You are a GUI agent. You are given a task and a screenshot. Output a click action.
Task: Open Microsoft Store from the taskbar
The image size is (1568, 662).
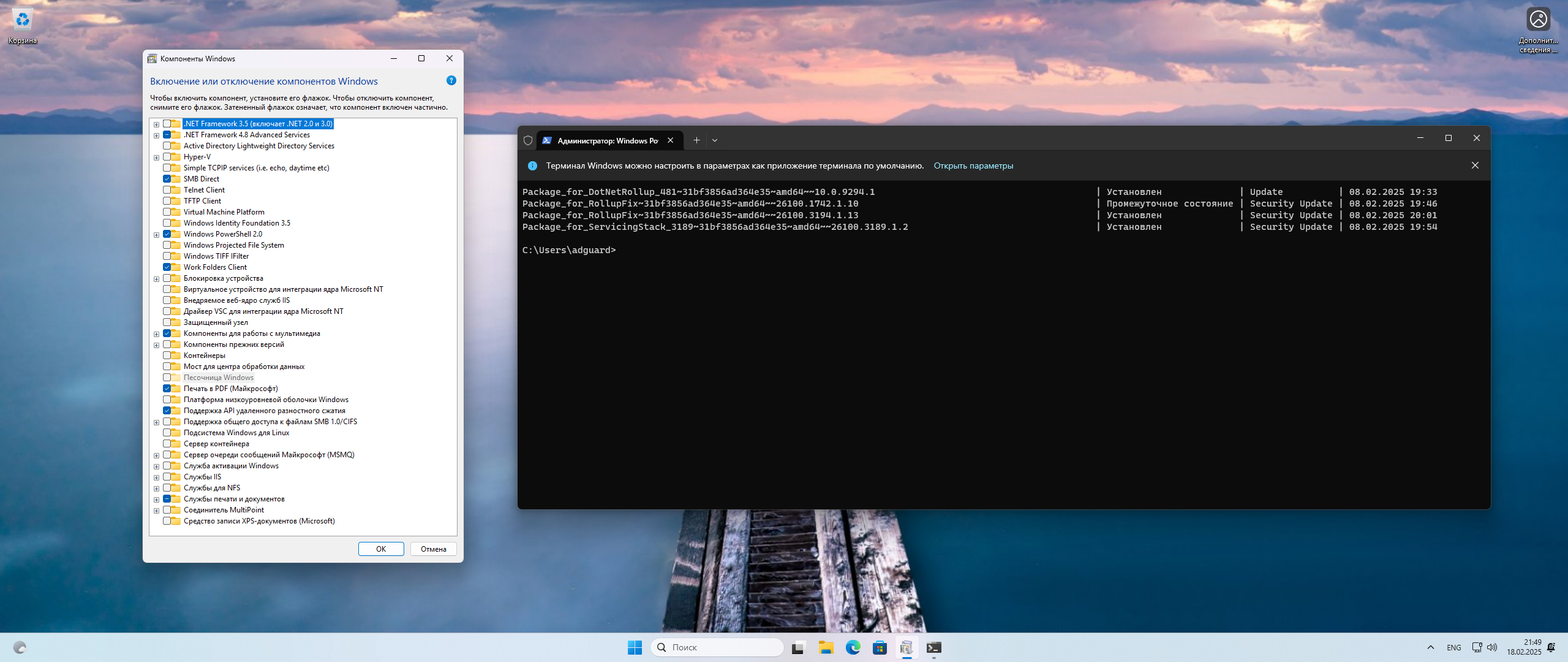tap(880, 647)
